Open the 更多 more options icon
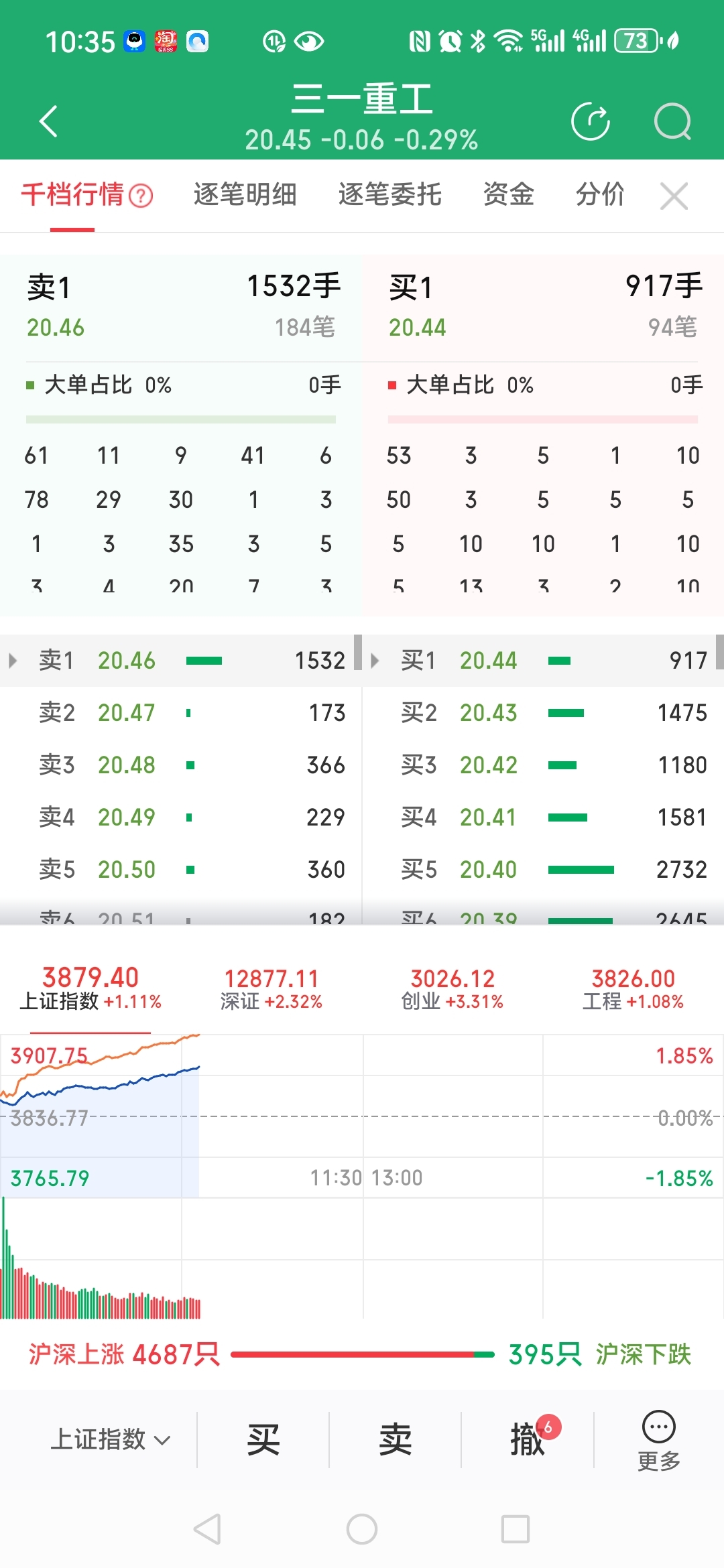Viewport: 724px width, 1568px height. (659, 1441)
